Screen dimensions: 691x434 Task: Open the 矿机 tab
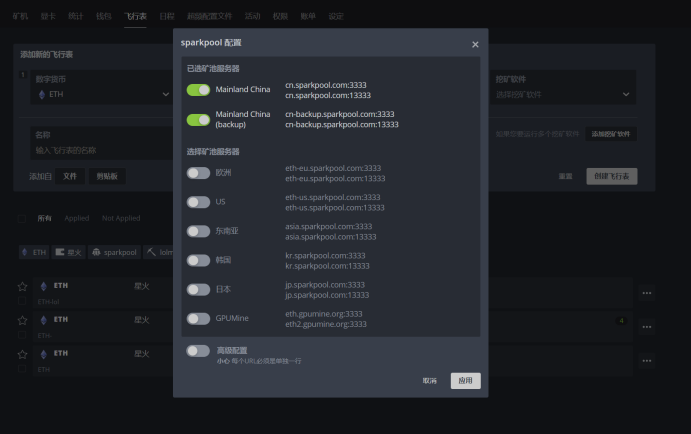pyautogui.click(x=20, y=16)
